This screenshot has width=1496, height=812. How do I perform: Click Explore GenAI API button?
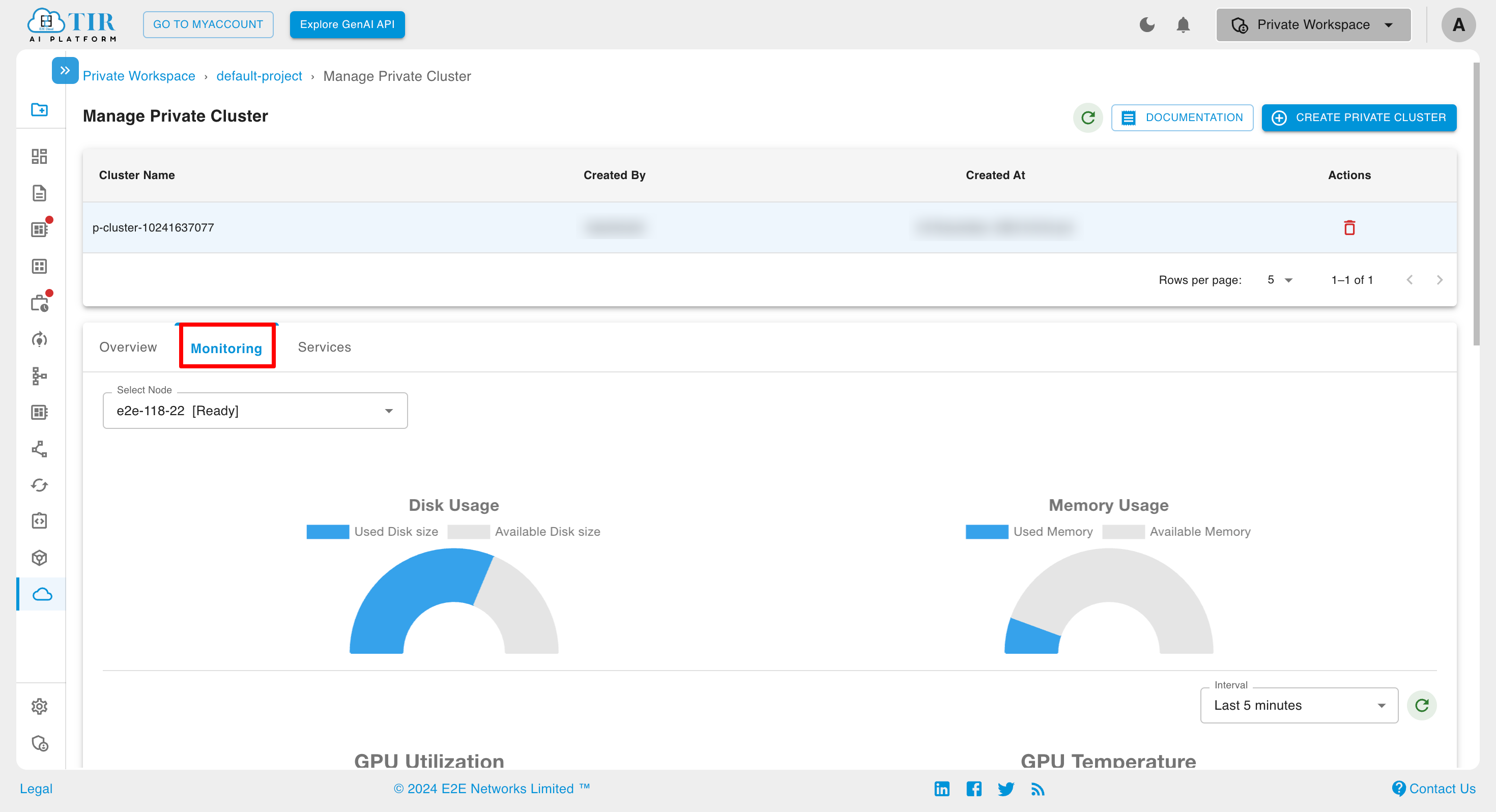pyautogui.click(x=347, y=24)
